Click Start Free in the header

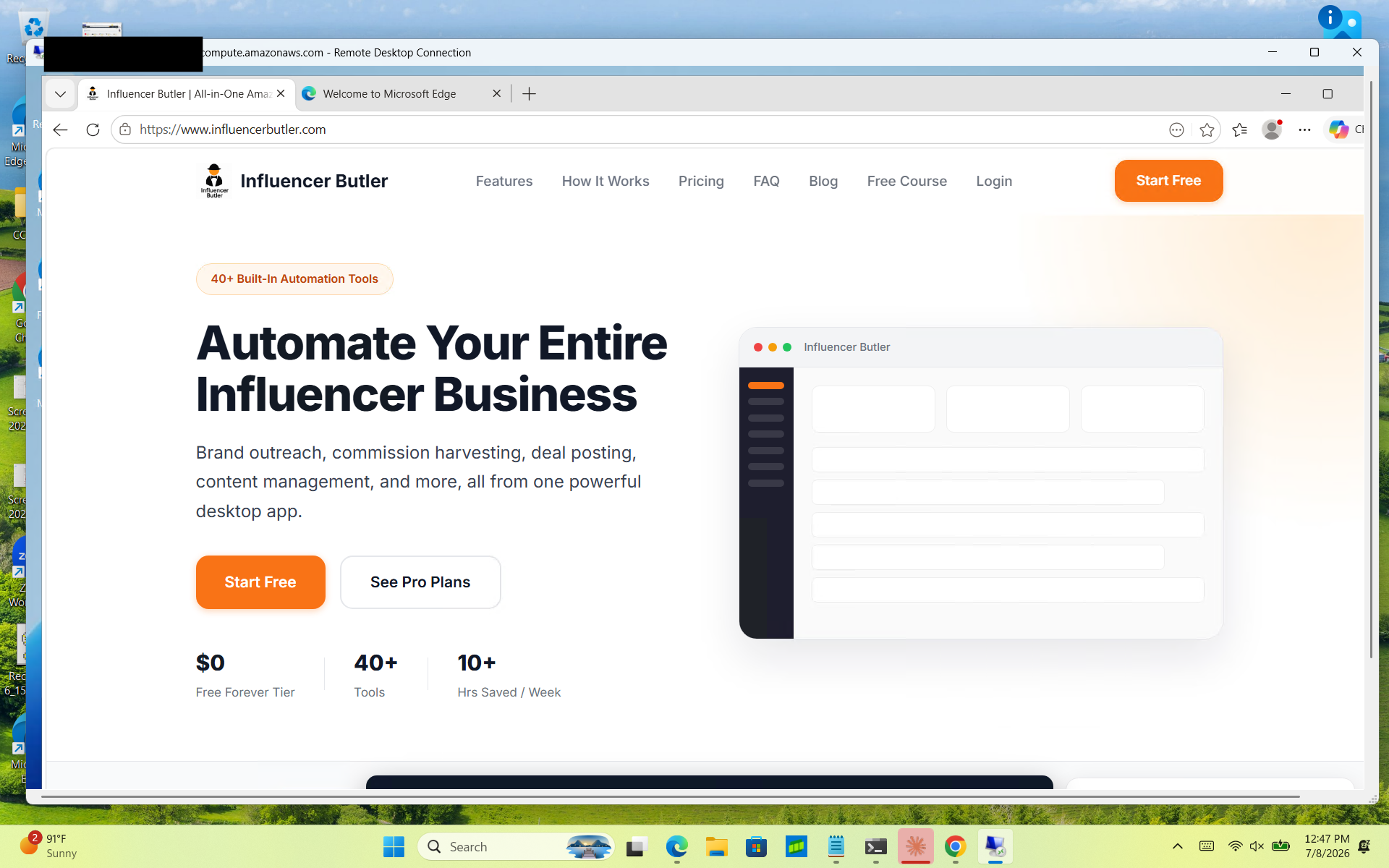tap(1168, 181)
